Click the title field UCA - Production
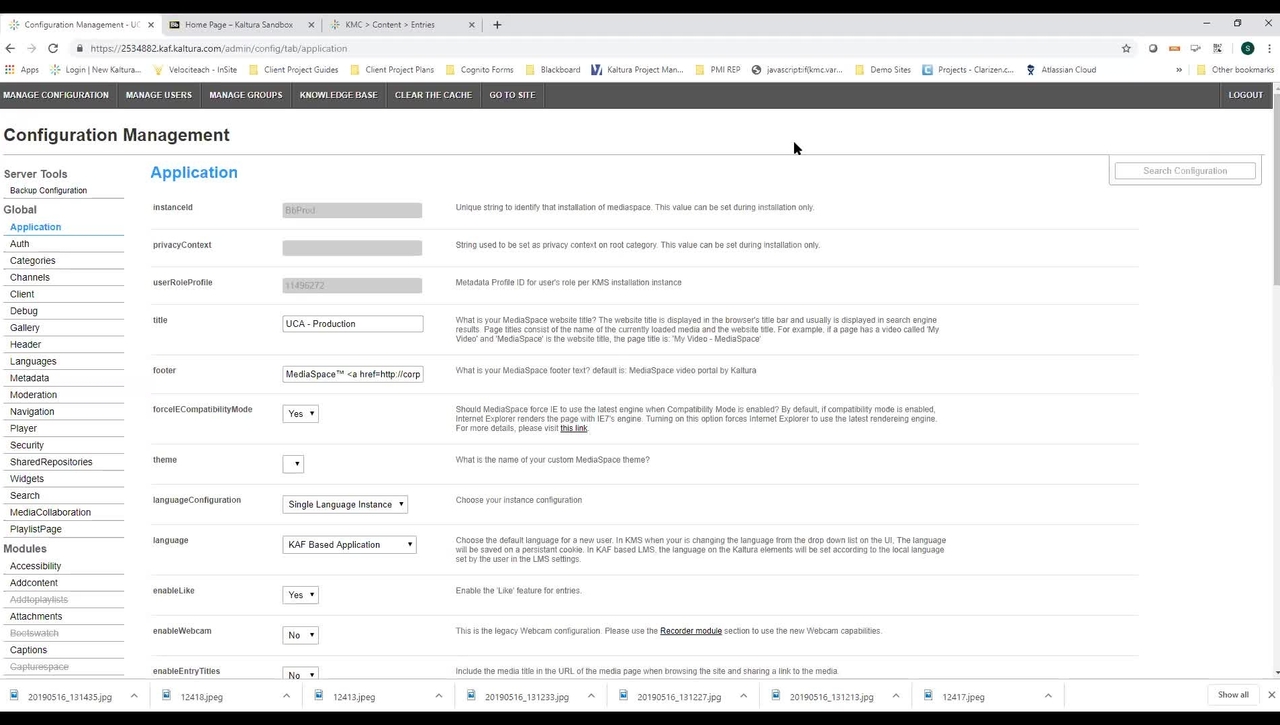The height and width of the screenshot is (725, 1280). point(353,324)
